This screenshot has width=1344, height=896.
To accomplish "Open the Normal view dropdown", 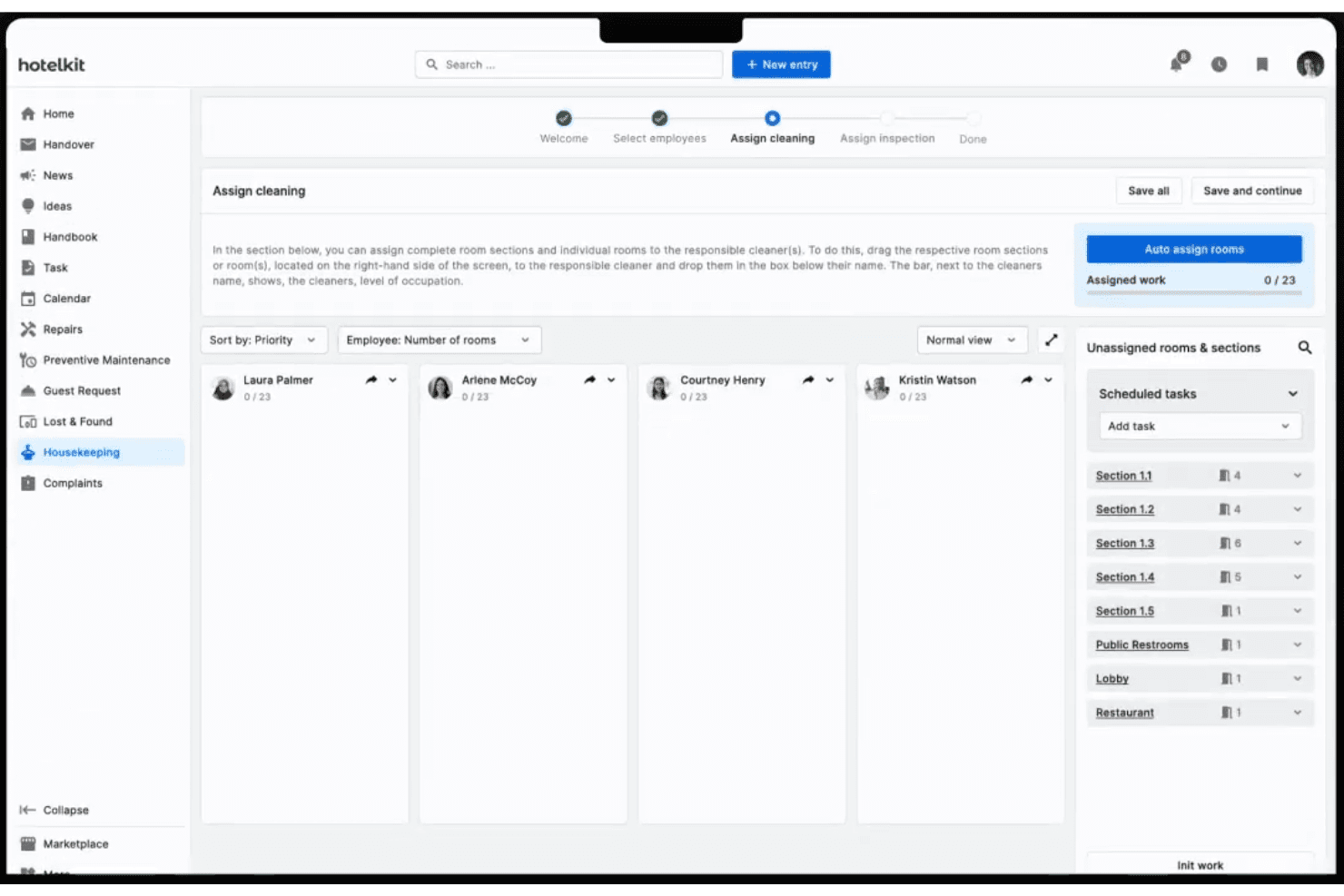I will coord(973,340).
